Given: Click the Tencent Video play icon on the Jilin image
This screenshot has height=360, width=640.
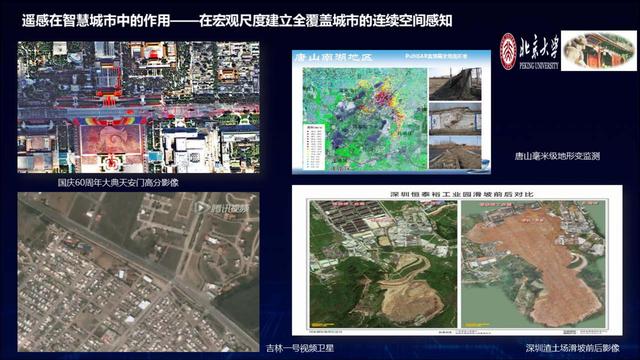Looking at the screenshot, I should (200, 208).
